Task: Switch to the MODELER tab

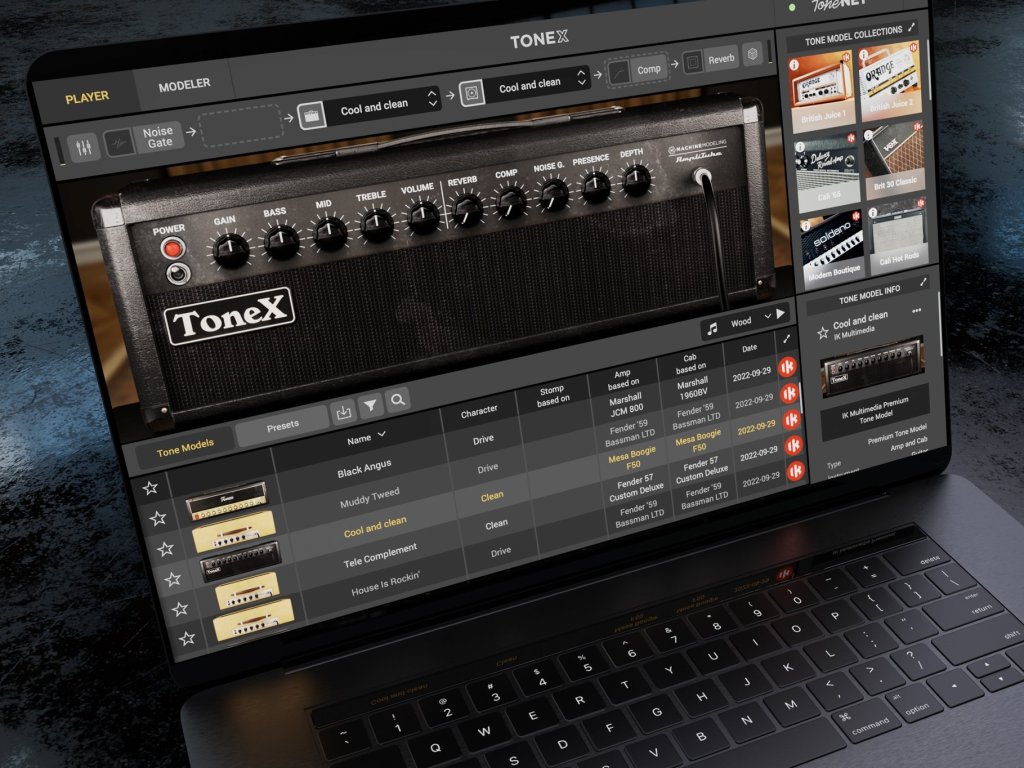Action: (184, 84)
